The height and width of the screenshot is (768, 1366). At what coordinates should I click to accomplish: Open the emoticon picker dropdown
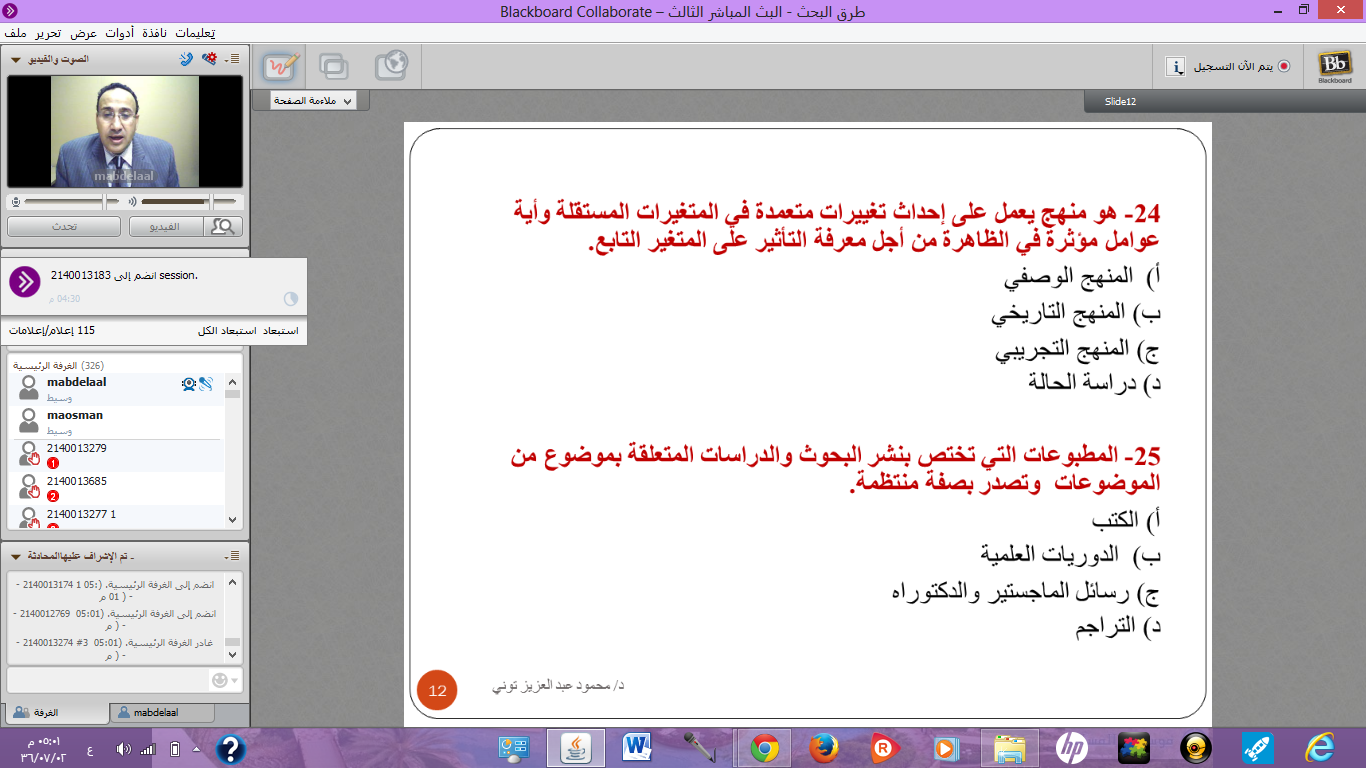(x=226, y=680)
